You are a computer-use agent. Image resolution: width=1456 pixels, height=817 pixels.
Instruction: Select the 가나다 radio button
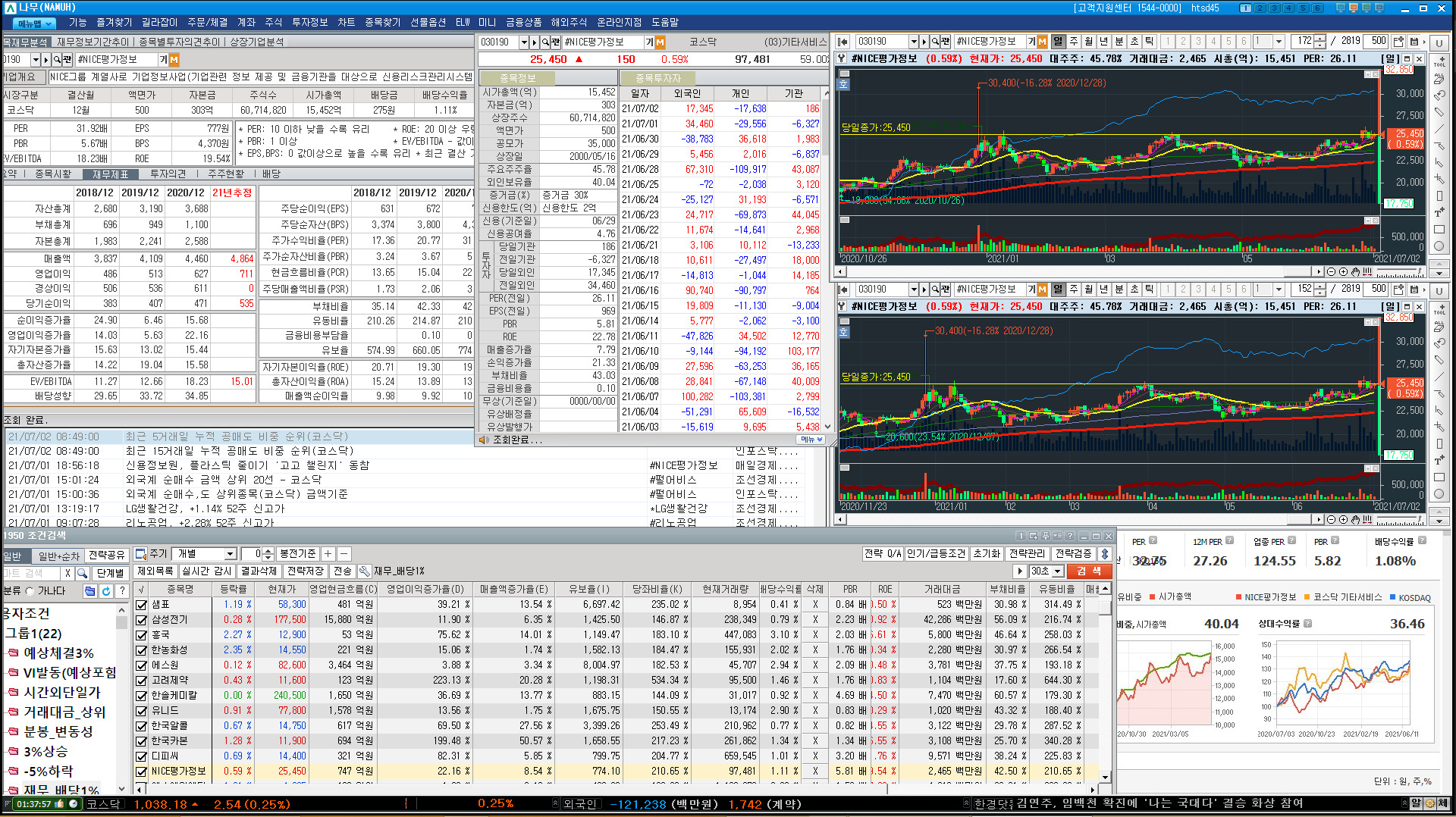tap(30, 591)
